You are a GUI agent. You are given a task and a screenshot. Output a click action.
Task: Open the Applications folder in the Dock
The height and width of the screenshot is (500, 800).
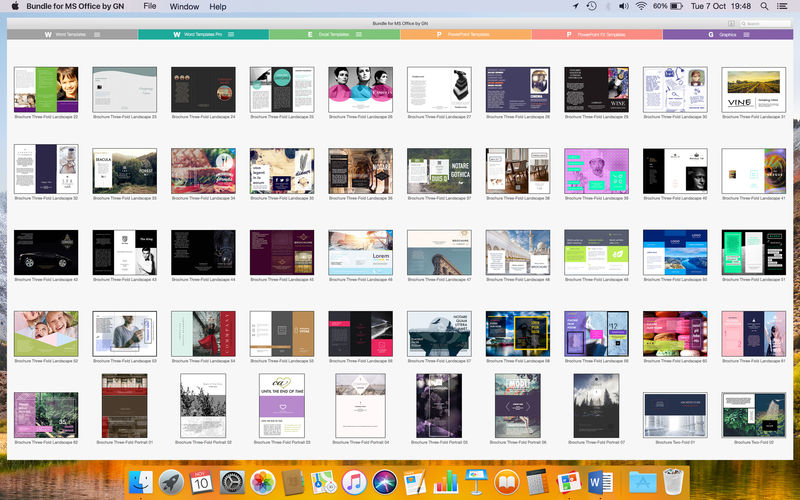click(642, 482)
